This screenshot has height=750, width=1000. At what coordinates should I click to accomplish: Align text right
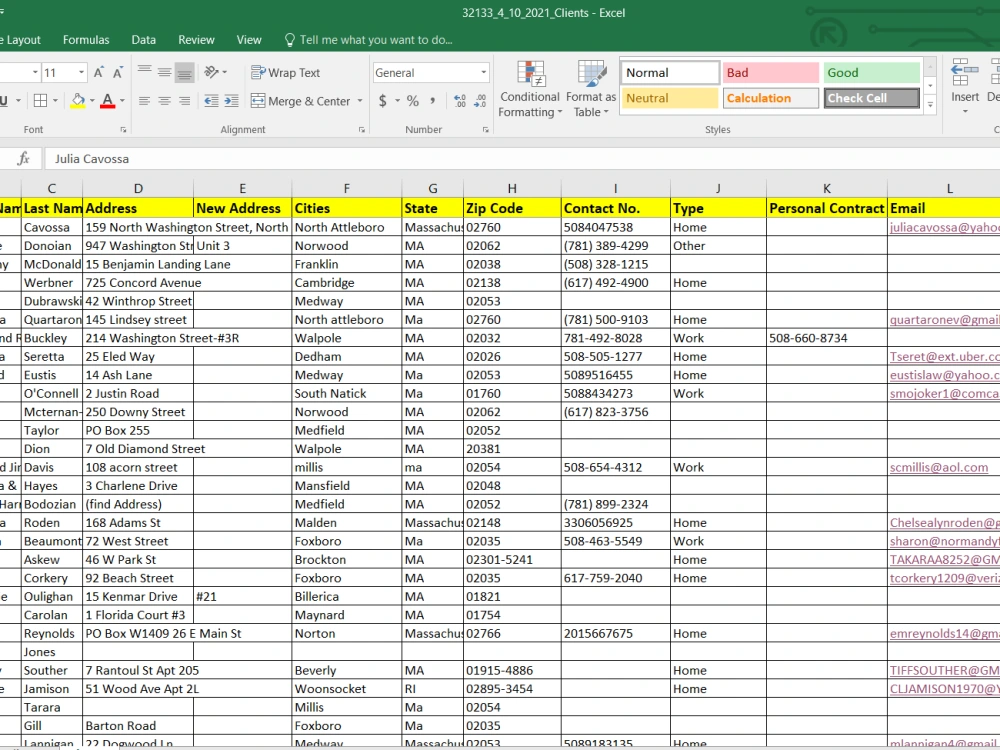click(184, 101)
